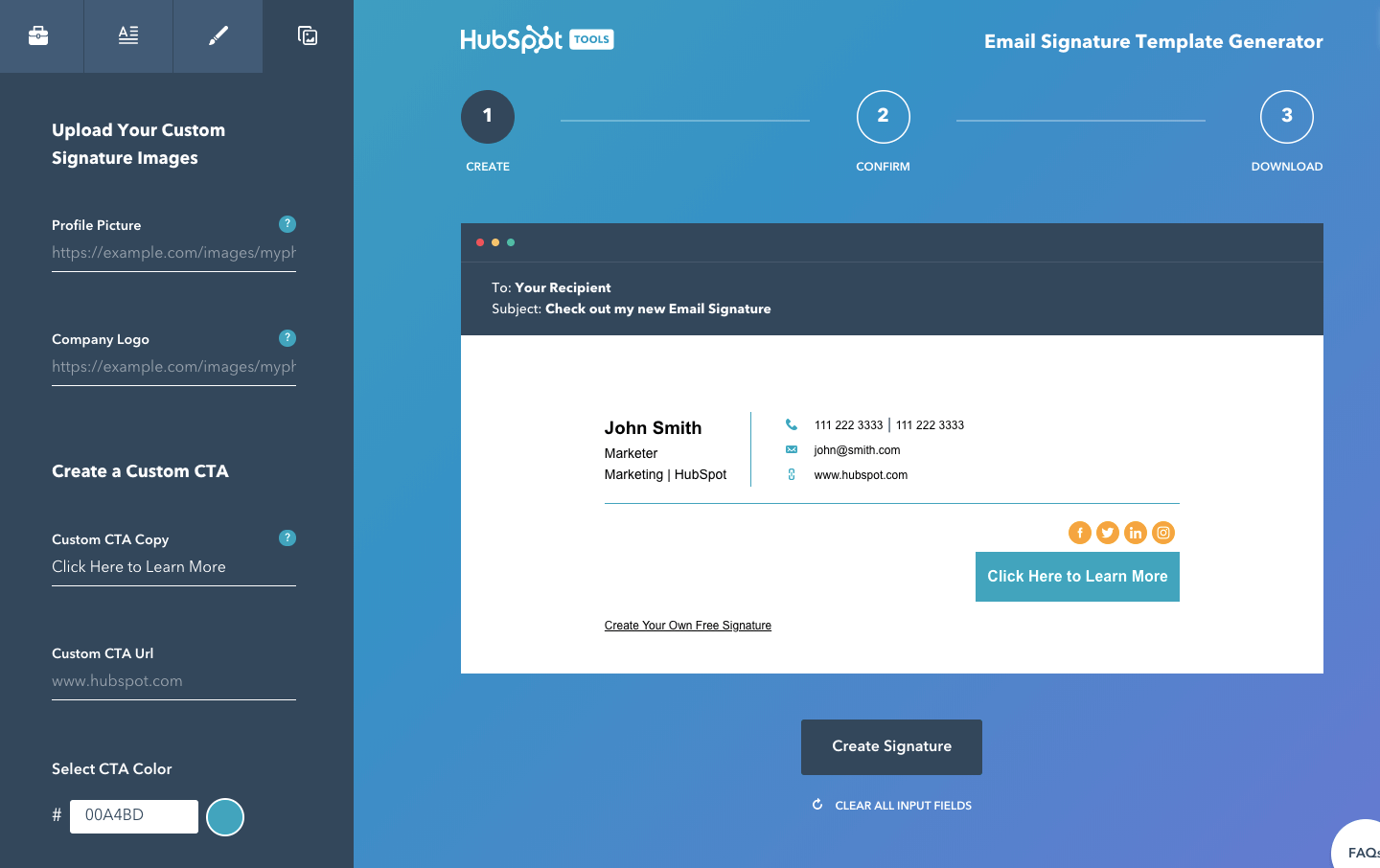Show help for Profile Picture
Viewport: 1380px width, 868px height.
(x=287, y=224)
